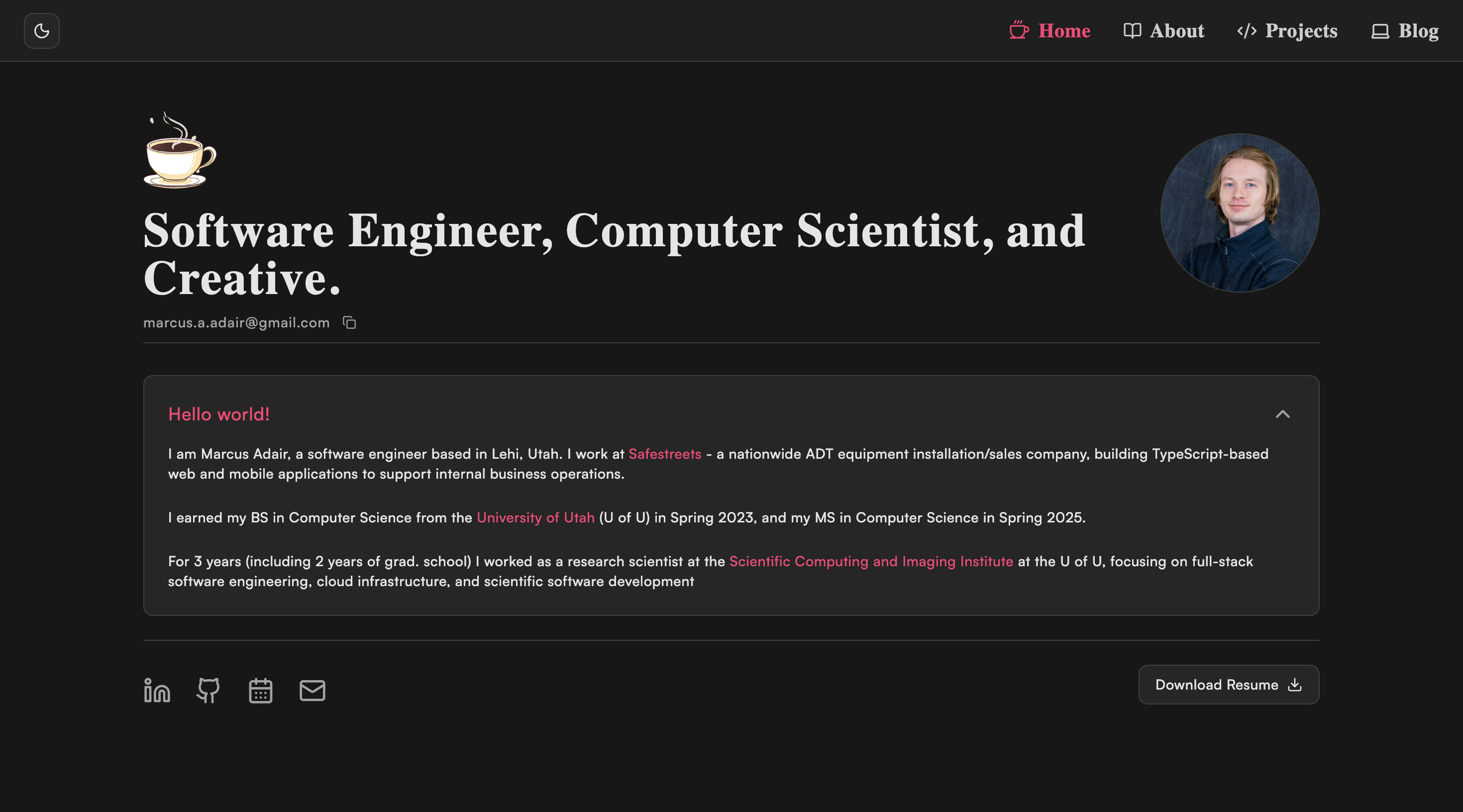Image resolution: width=1463 pixels, height=812 pixels.
Task: Select the Home nav link
Action: click(1064, 31)
